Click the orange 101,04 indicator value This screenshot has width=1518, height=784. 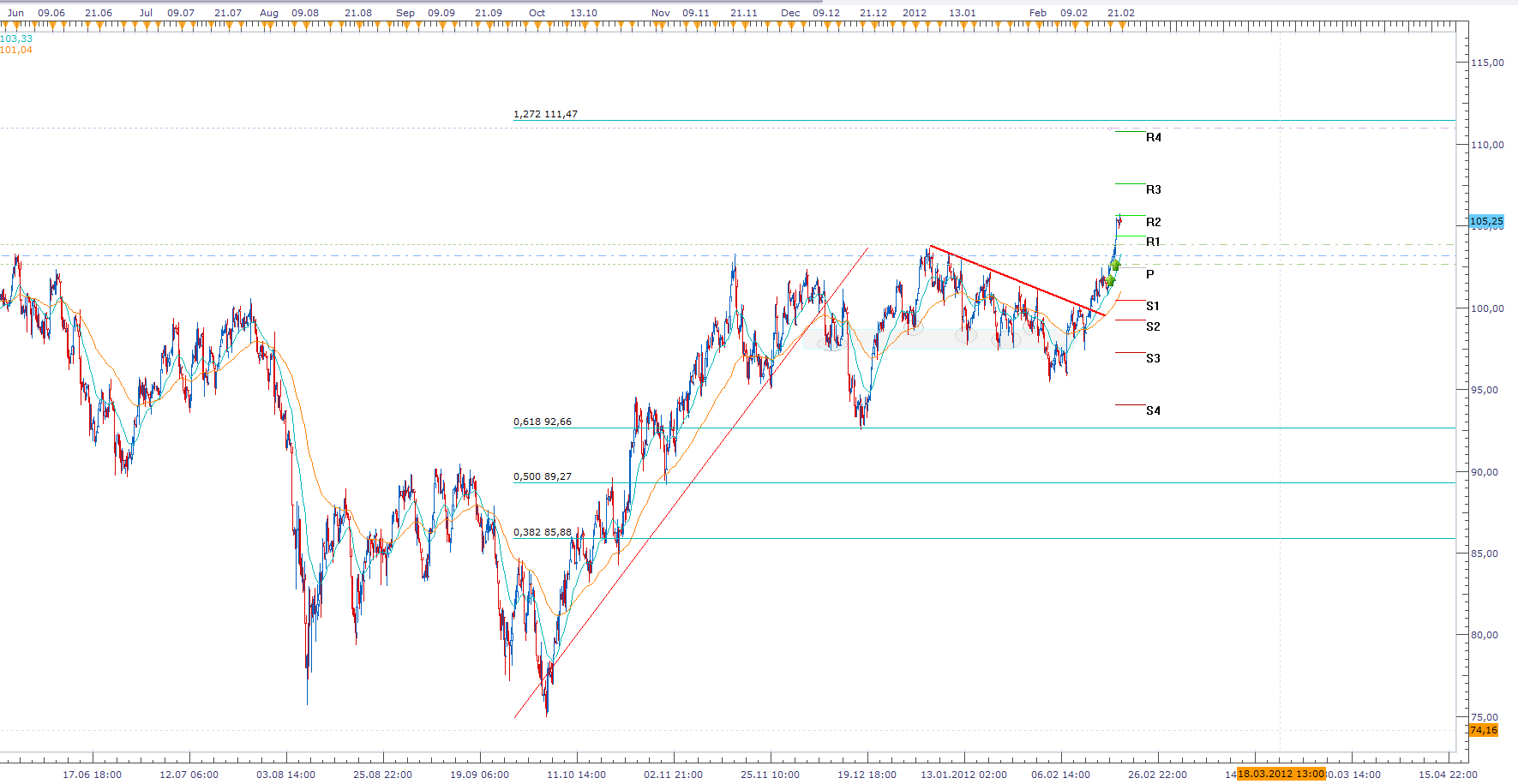16,50
